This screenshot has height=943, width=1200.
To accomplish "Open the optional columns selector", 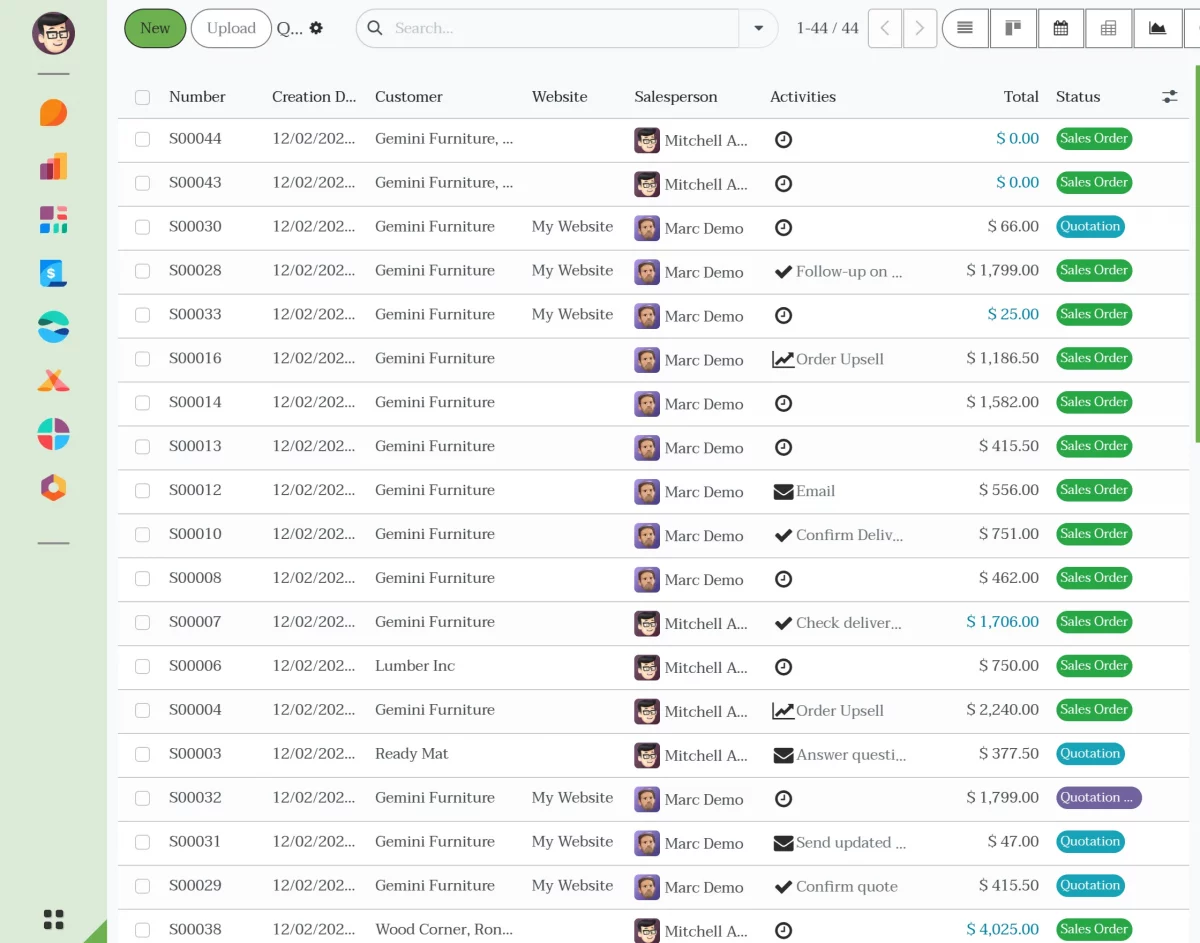I will (1170, 97).
